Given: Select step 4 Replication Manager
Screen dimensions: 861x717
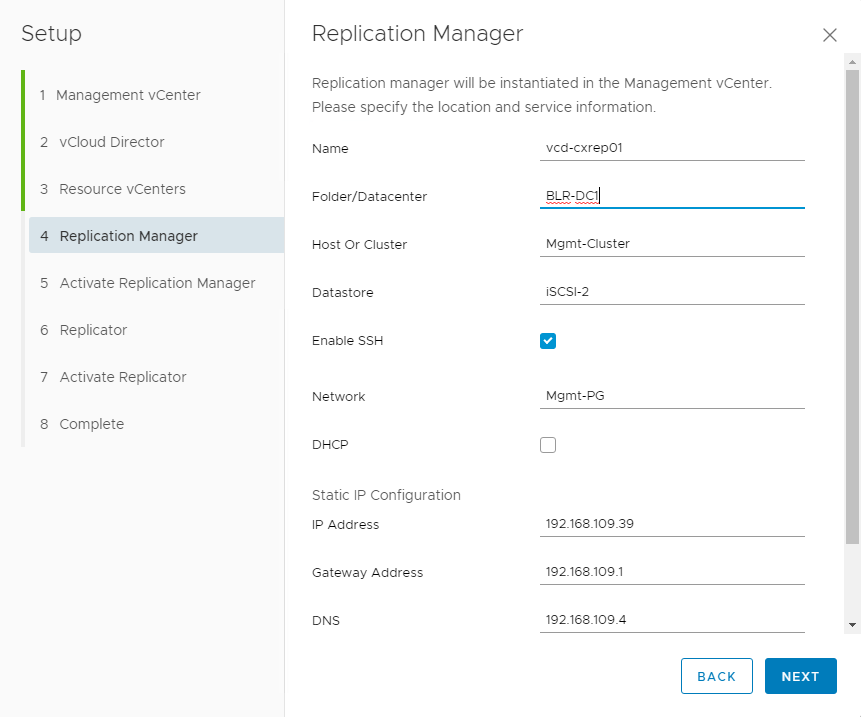Looking at the screenshot, I should [128, 236].
